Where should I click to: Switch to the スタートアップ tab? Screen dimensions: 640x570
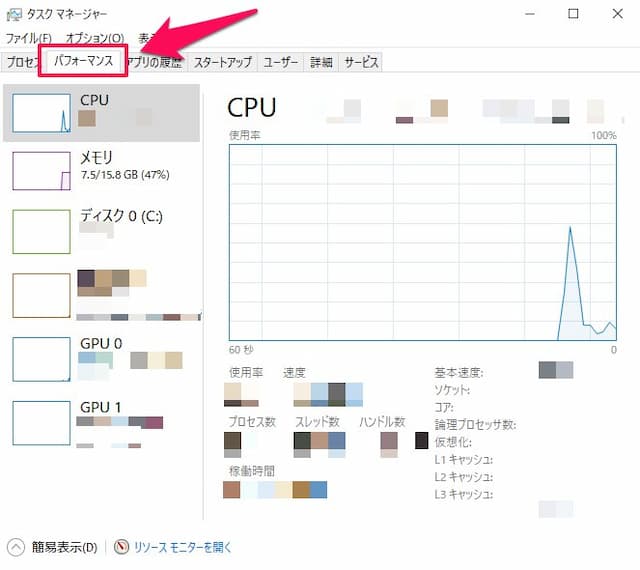[222, 62]
